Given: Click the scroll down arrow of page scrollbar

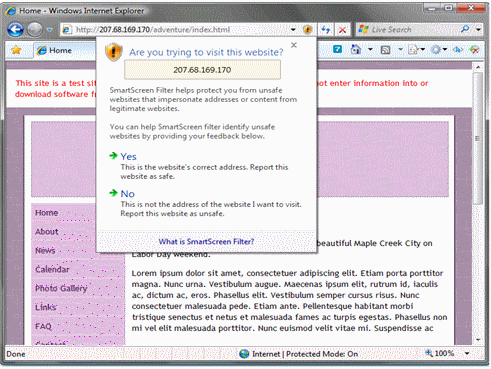Looking at the screenshot, I should click(478, 340).
